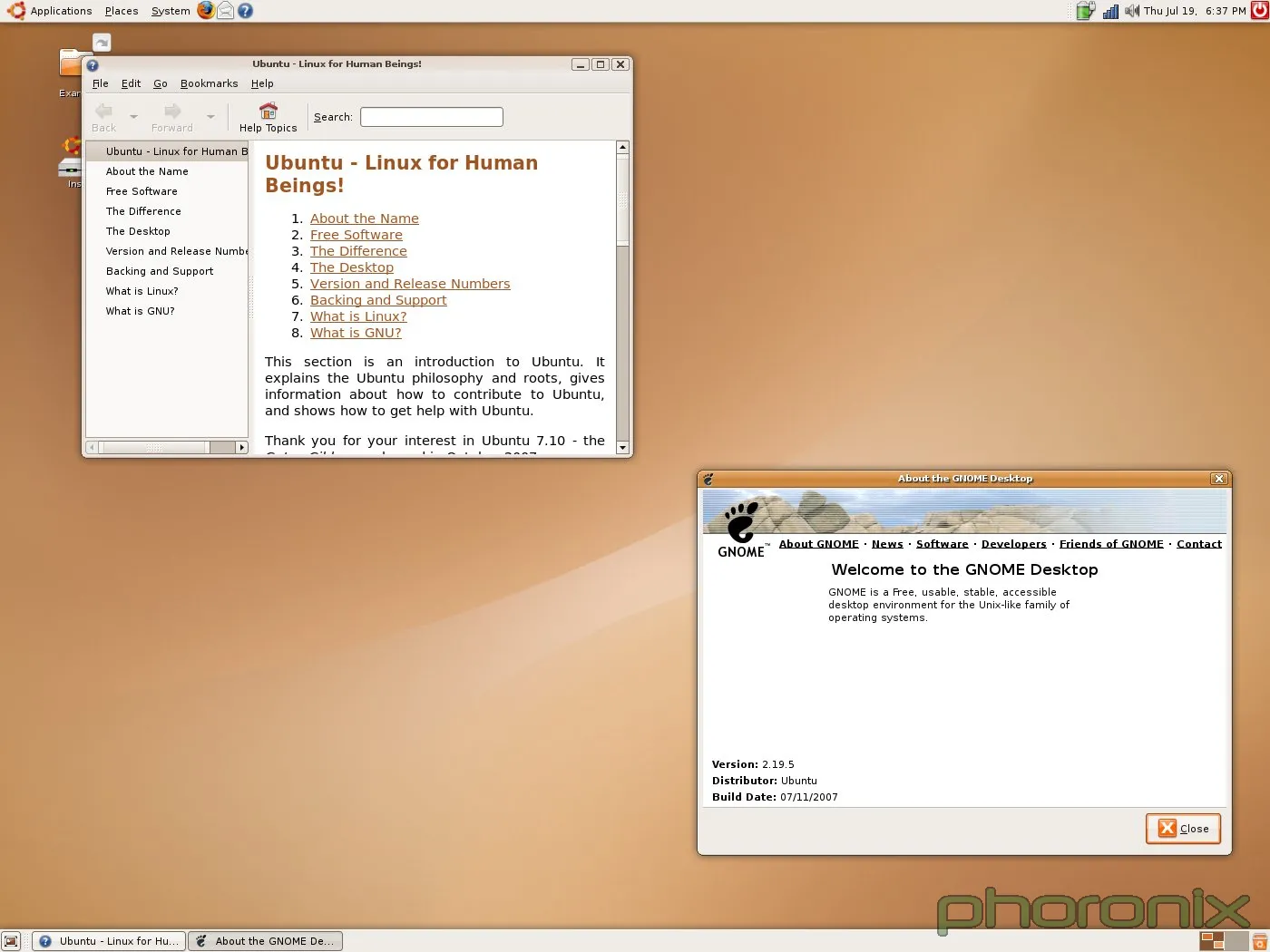Select sidebar 'Ubuntu - Linux for Human B' entry
Image resolution: width=1270 pixels, height=952 pixels.
(x=167, y=151)
